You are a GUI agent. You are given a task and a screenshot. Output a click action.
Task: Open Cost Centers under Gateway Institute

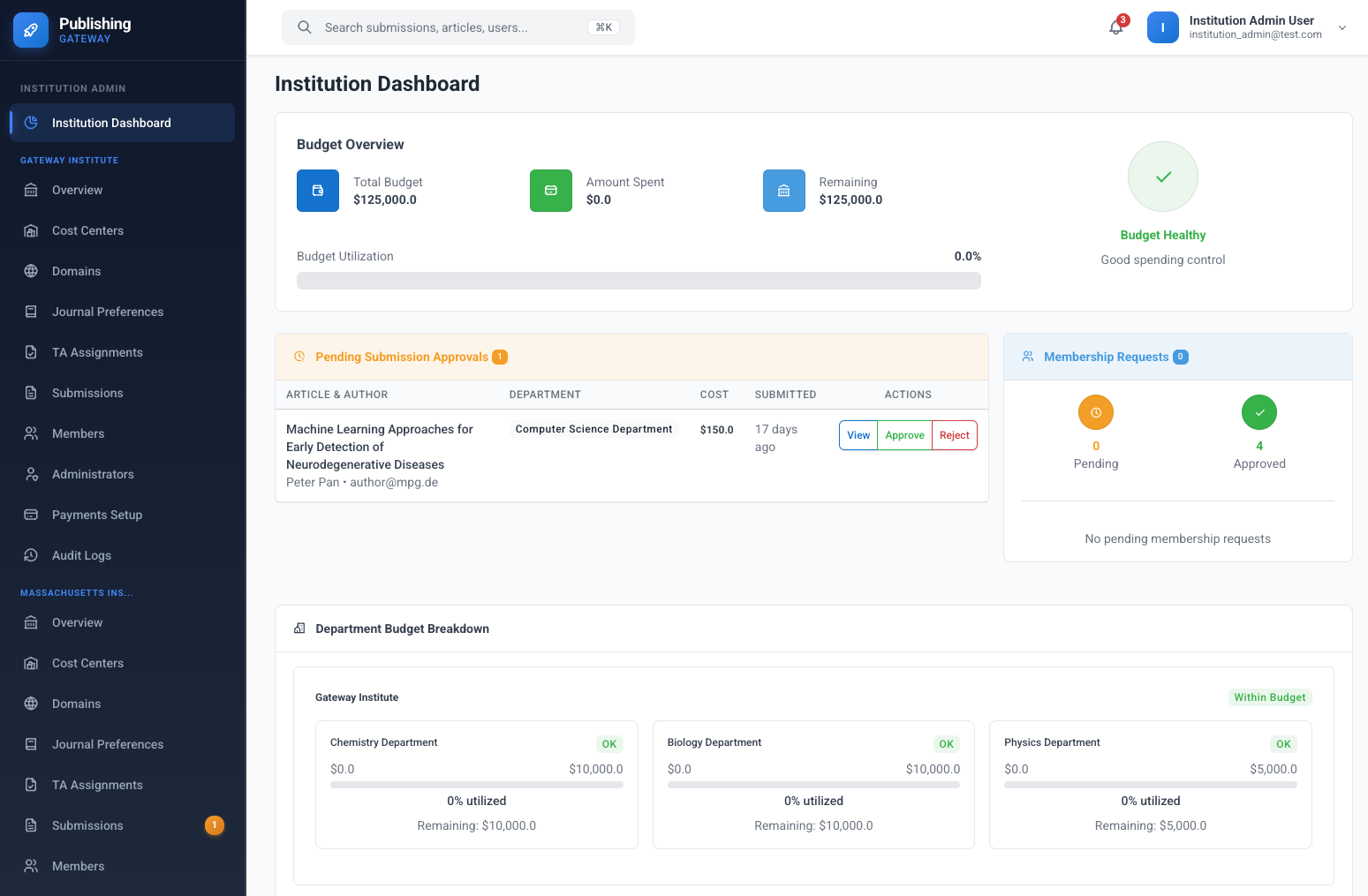87,230
